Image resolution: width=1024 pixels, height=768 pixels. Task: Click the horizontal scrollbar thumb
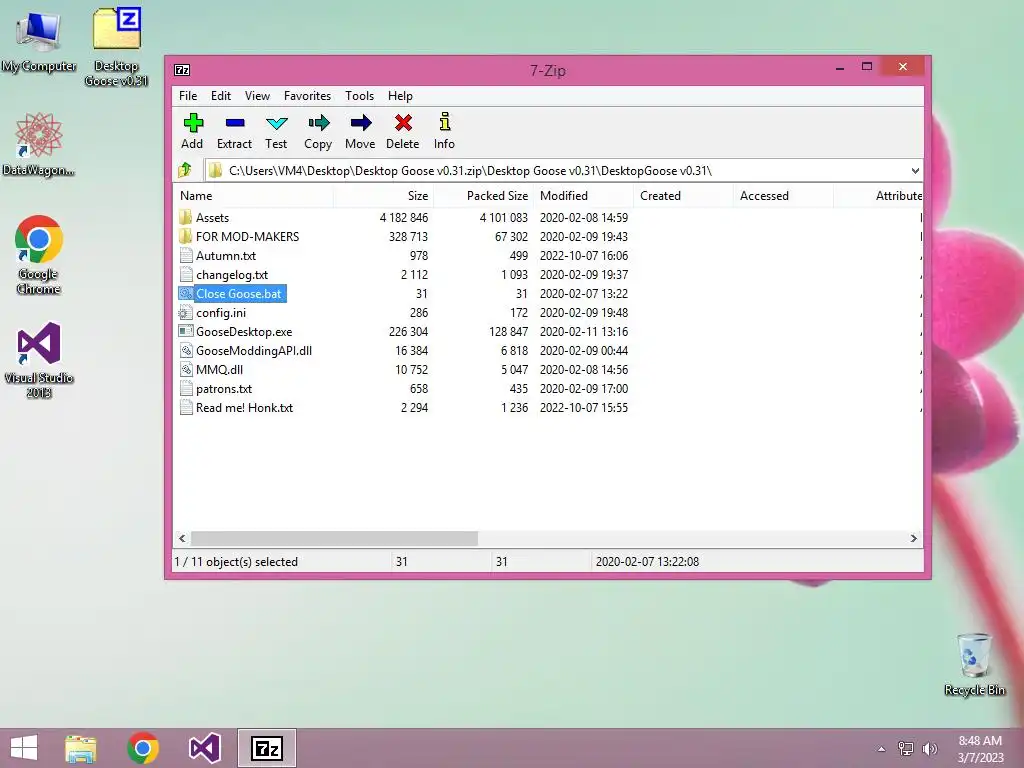(x=334, y=539)
